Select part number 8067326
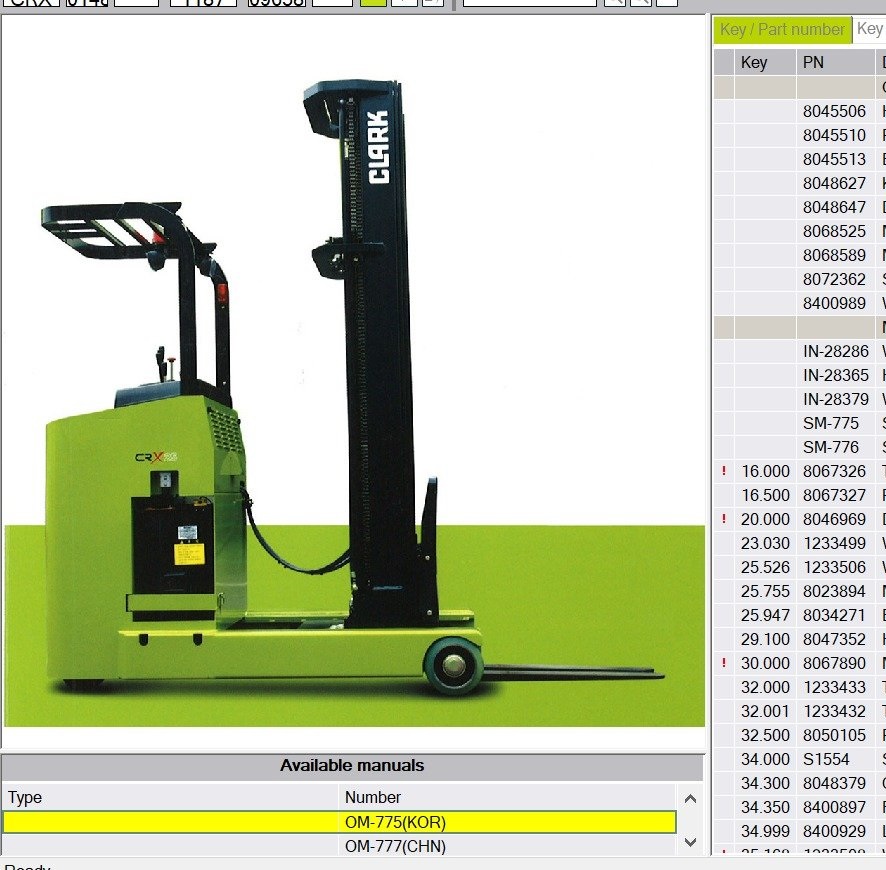This screenshot has height=870, width=886. pyautogui.click(x=834, y=471)
